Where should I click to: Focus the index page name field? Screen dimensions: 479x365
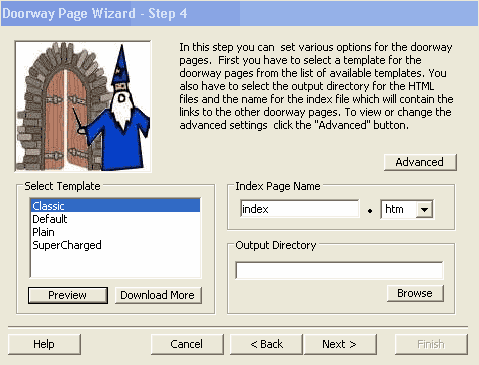300,209
